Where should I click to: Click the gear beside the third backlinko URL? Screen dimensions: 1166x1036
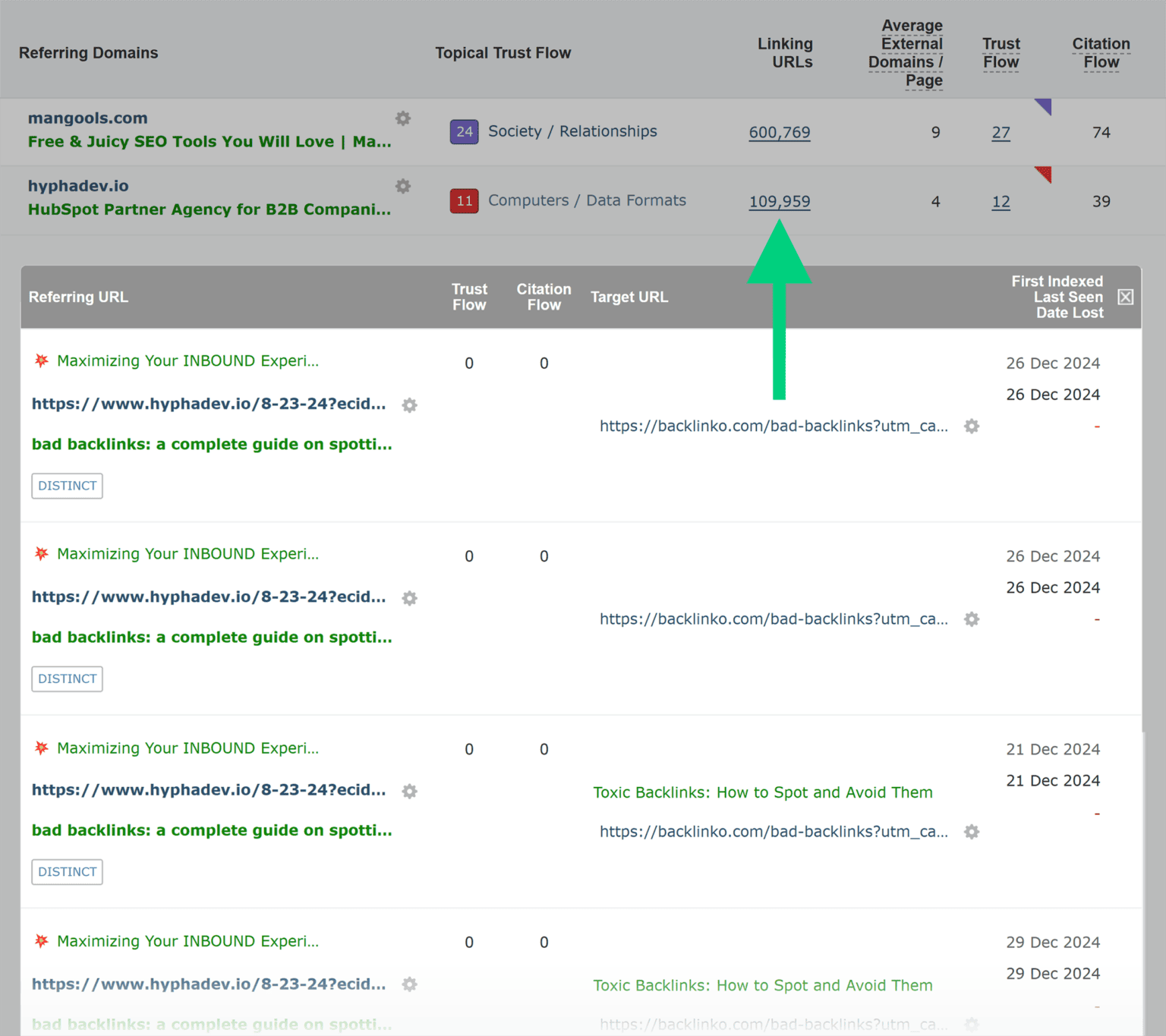[x=972, y=832]
